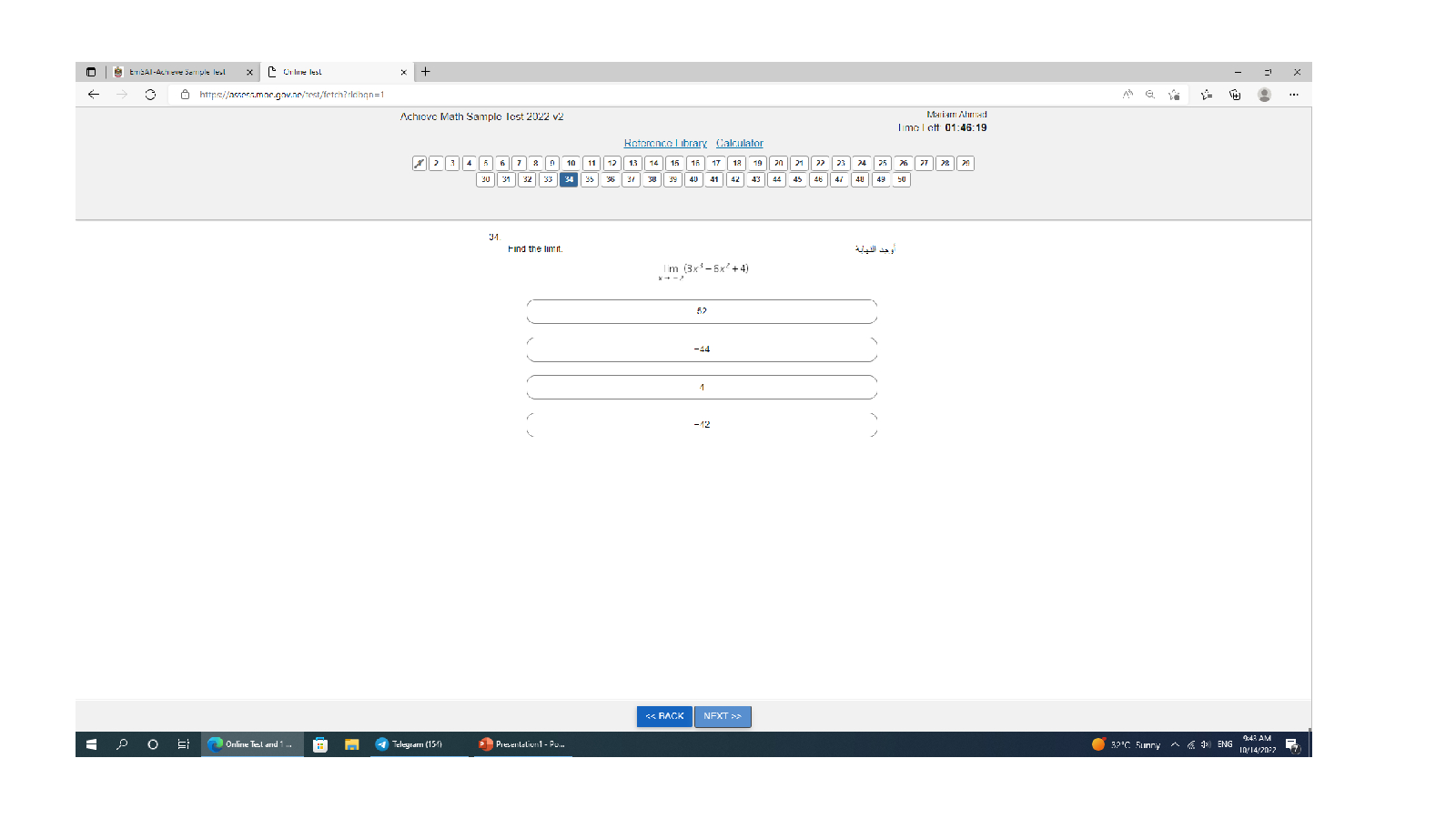
Task: Click the zoom magnifier icon in address bar
Action: coord(1150,95)
